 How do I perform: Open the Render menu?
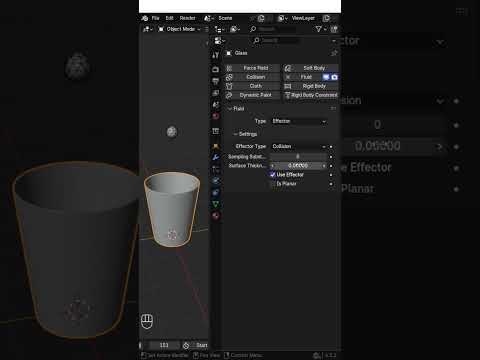tap(187, 18)
